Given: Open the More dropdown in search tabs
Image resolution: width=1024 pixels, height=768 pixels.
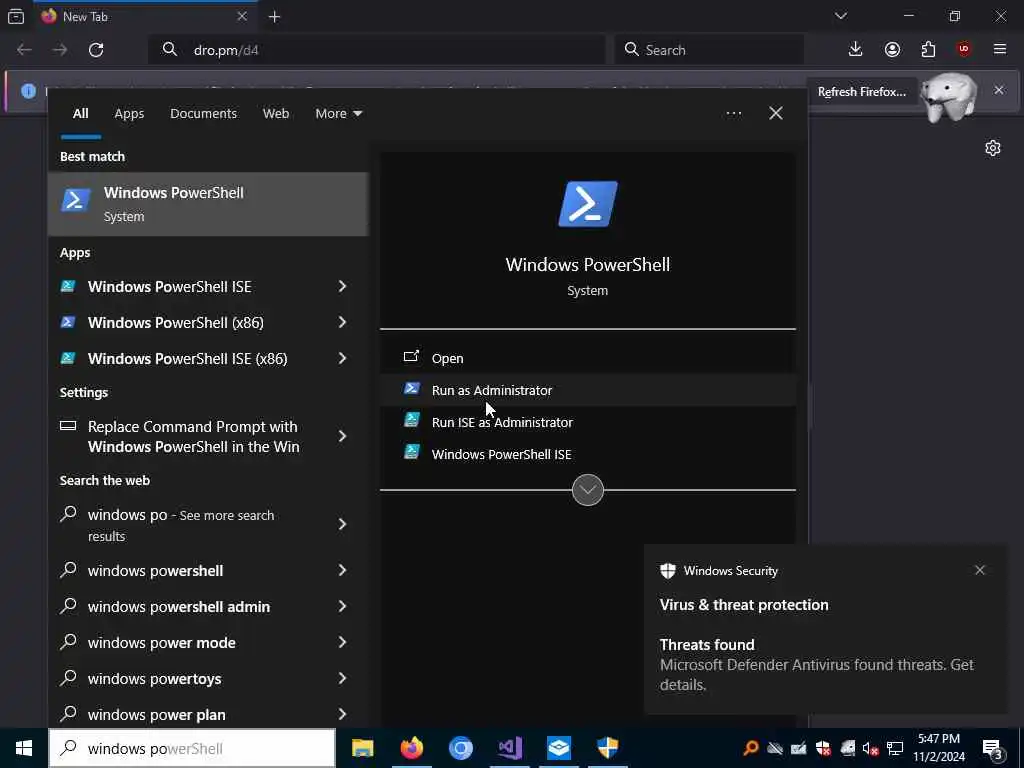Looking at the screenshot, I should coord(338,114).
